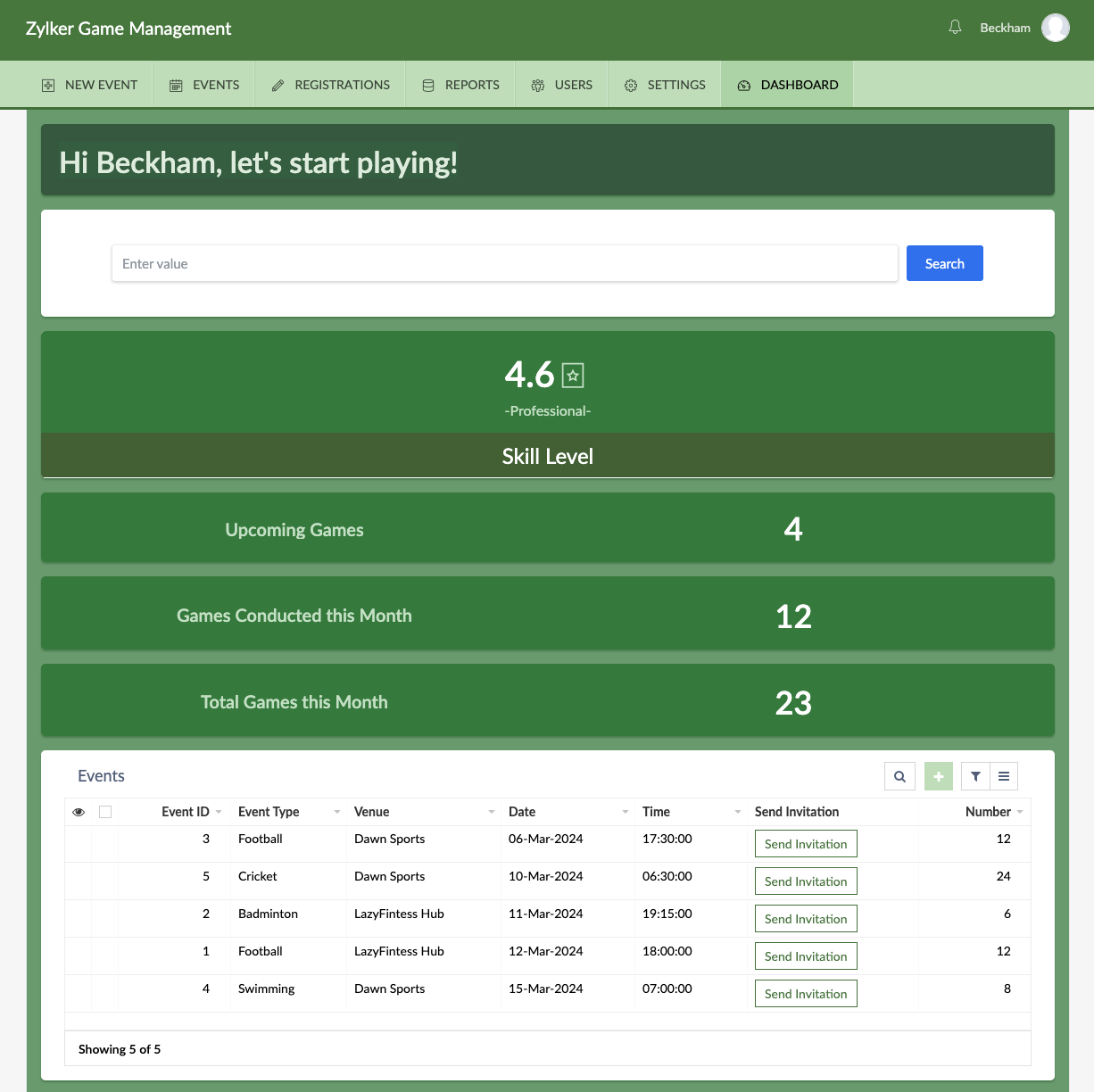Send invitation for the Swimming event
This screenshot has height=1092, width=1094.
tap(806, 994)
